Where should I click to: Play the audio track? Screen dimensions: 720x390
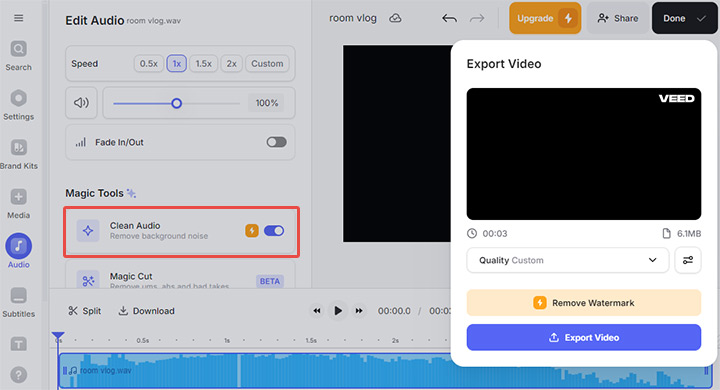tap(338, 311)
